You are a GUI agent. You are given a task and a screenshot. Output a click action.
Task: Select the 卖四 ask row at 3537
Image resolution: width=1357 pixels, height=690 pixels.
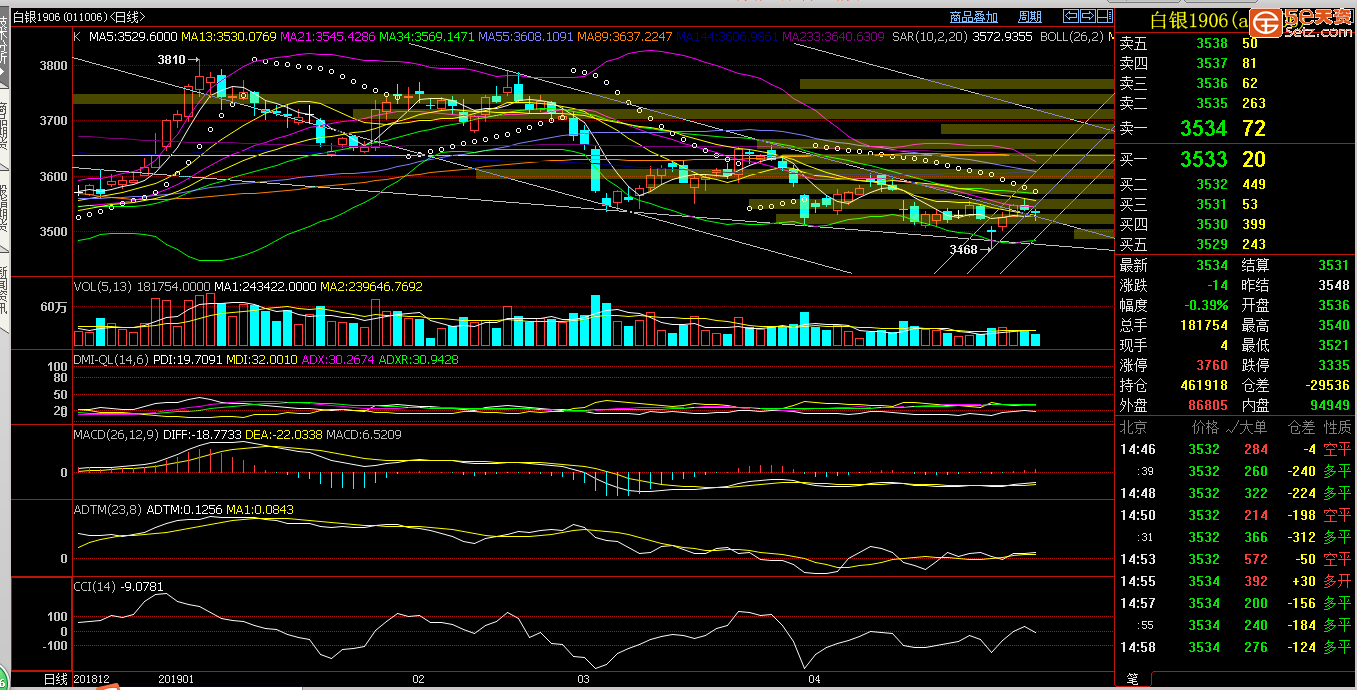[x=1235, y=63]
